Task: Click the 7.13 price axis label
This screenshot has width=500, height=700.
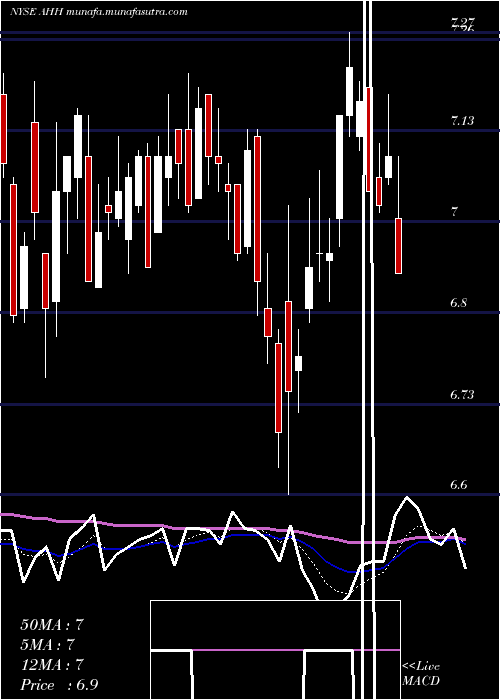Action: [x=463, y=121]
